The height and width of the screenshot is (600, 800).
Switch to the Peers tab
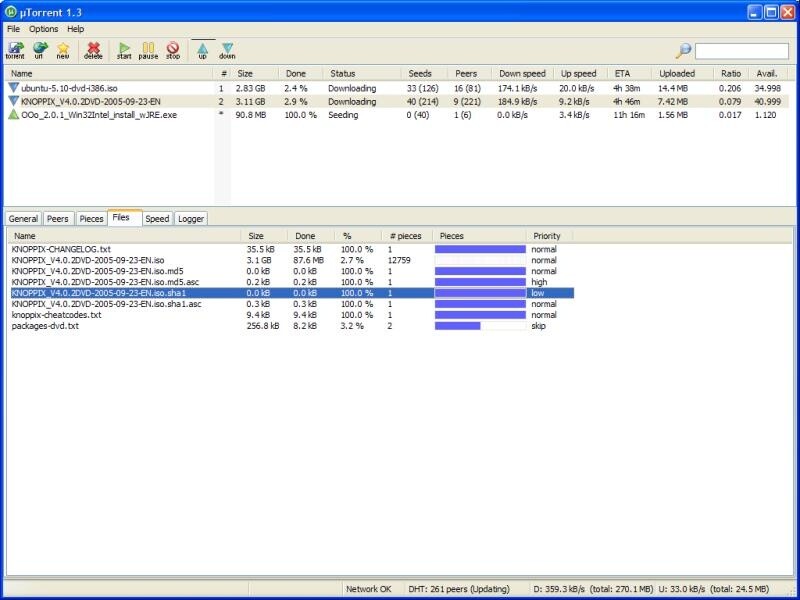pos(57,218)
